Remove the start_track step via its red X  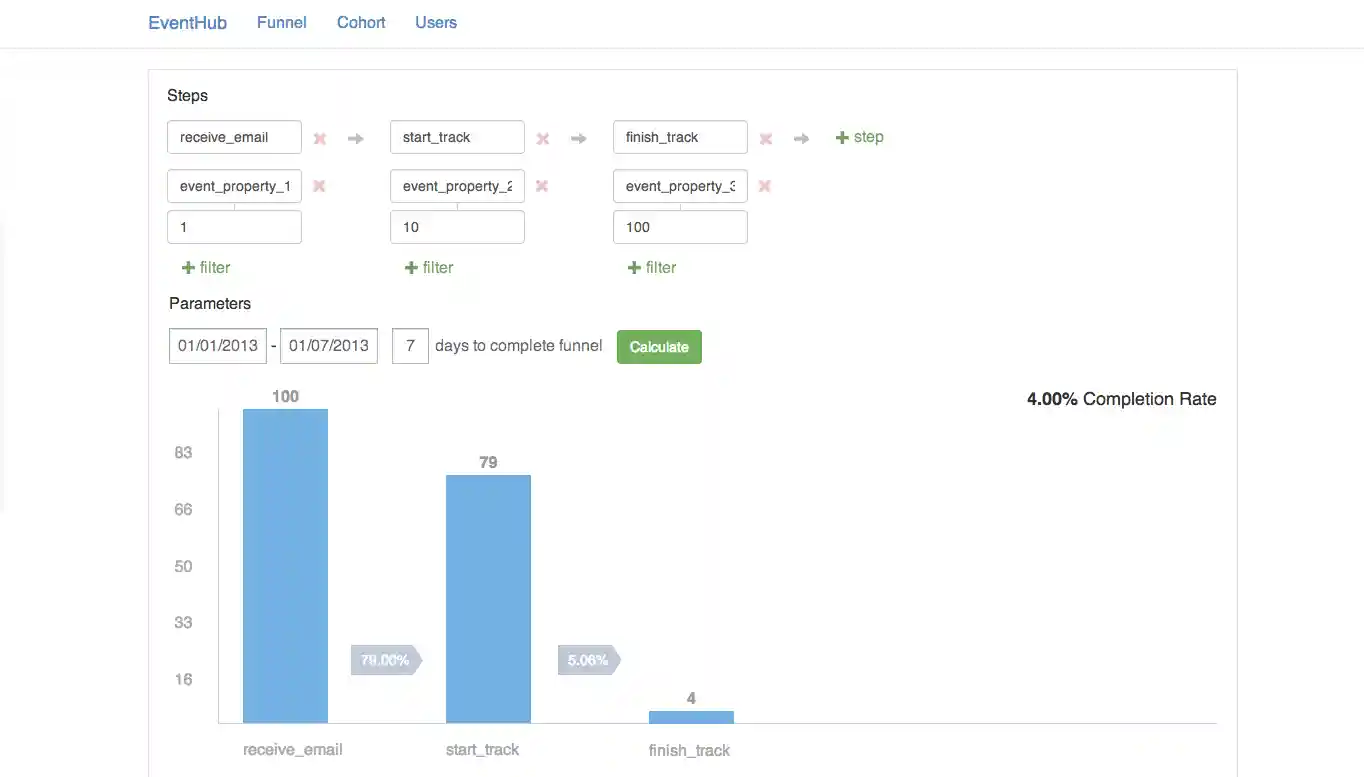click(542, 137)
